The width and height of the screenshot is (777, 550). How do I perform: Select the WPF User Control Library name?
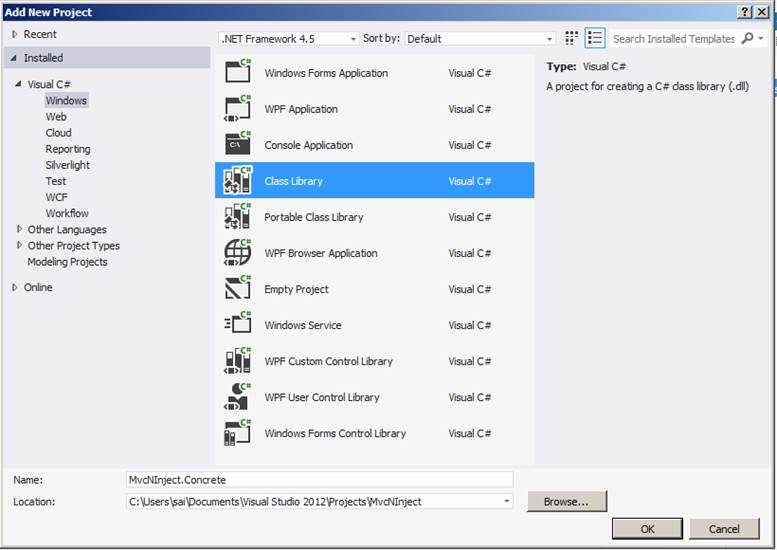pyautogui.click(x=322, y=397)
